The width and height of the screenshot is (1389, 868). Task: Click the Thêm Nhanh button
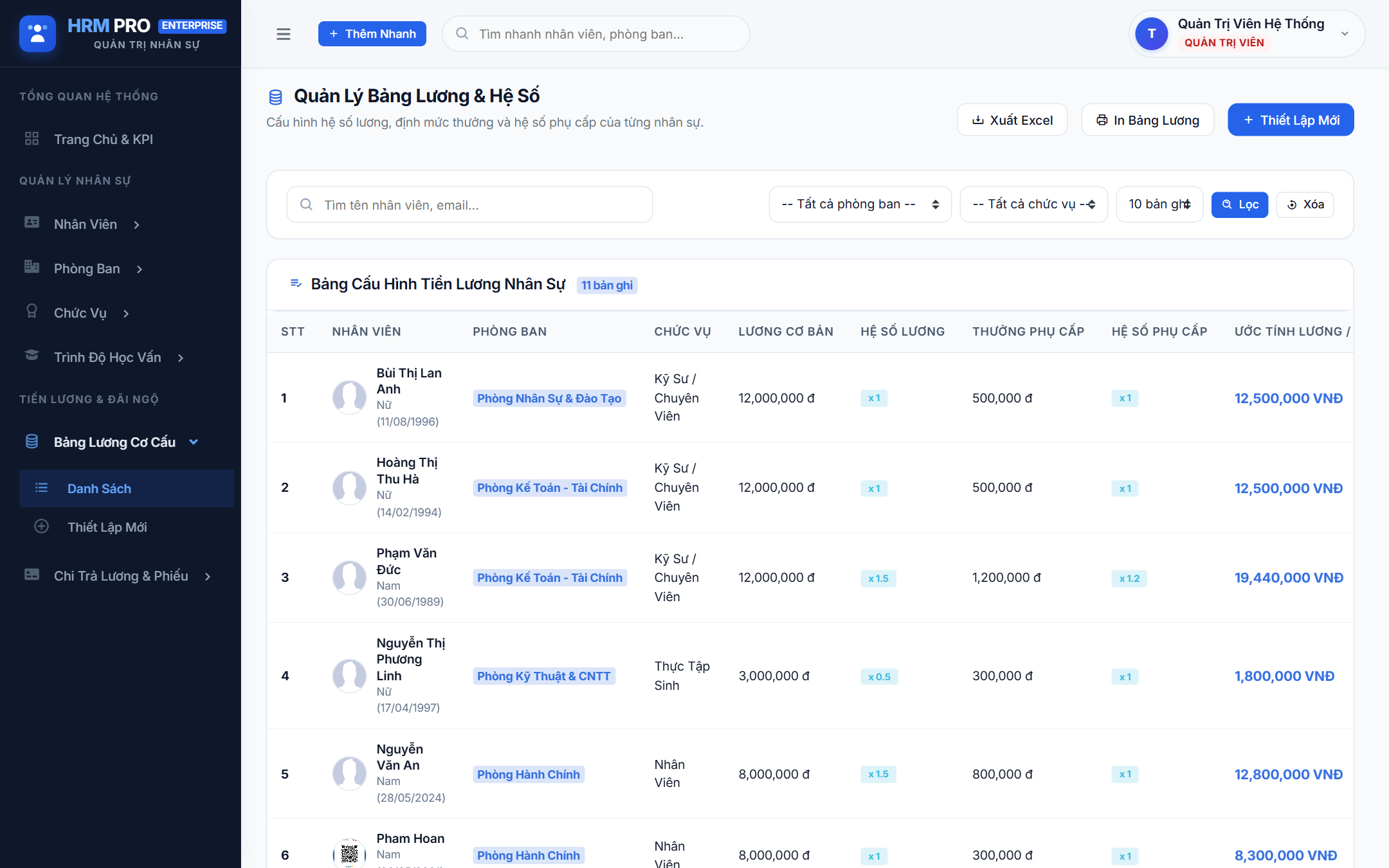[372, 34]
